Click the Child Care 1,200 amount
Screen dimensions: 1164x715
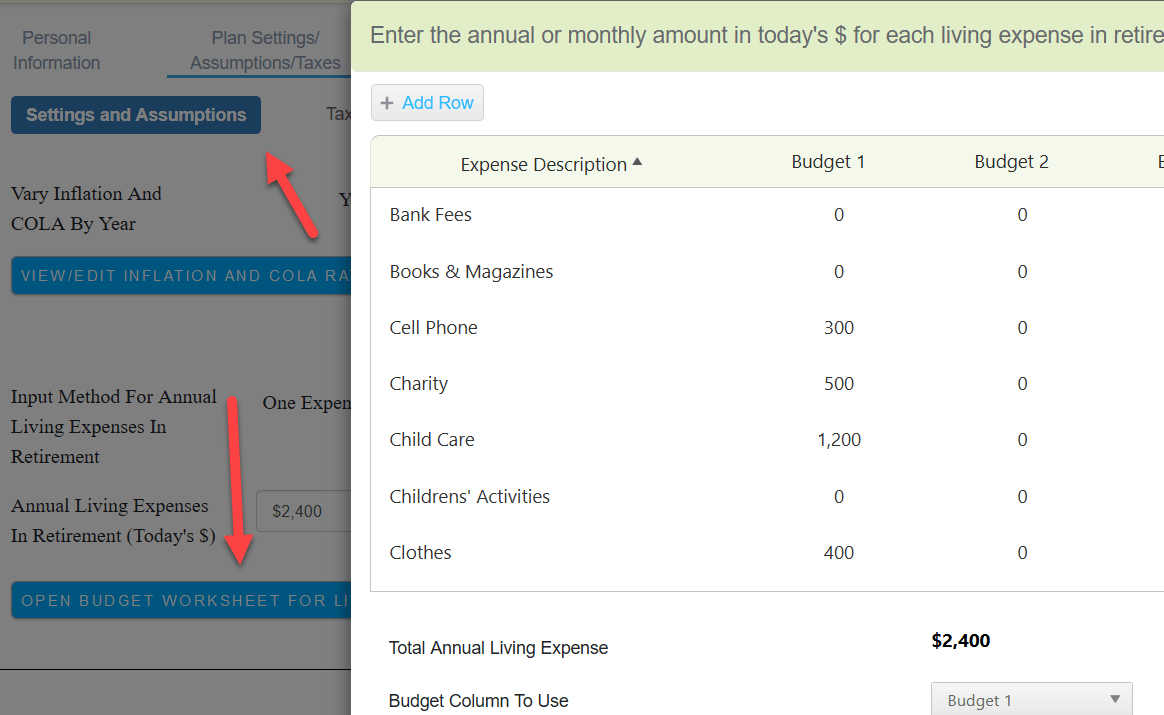[x=838, y=439]
